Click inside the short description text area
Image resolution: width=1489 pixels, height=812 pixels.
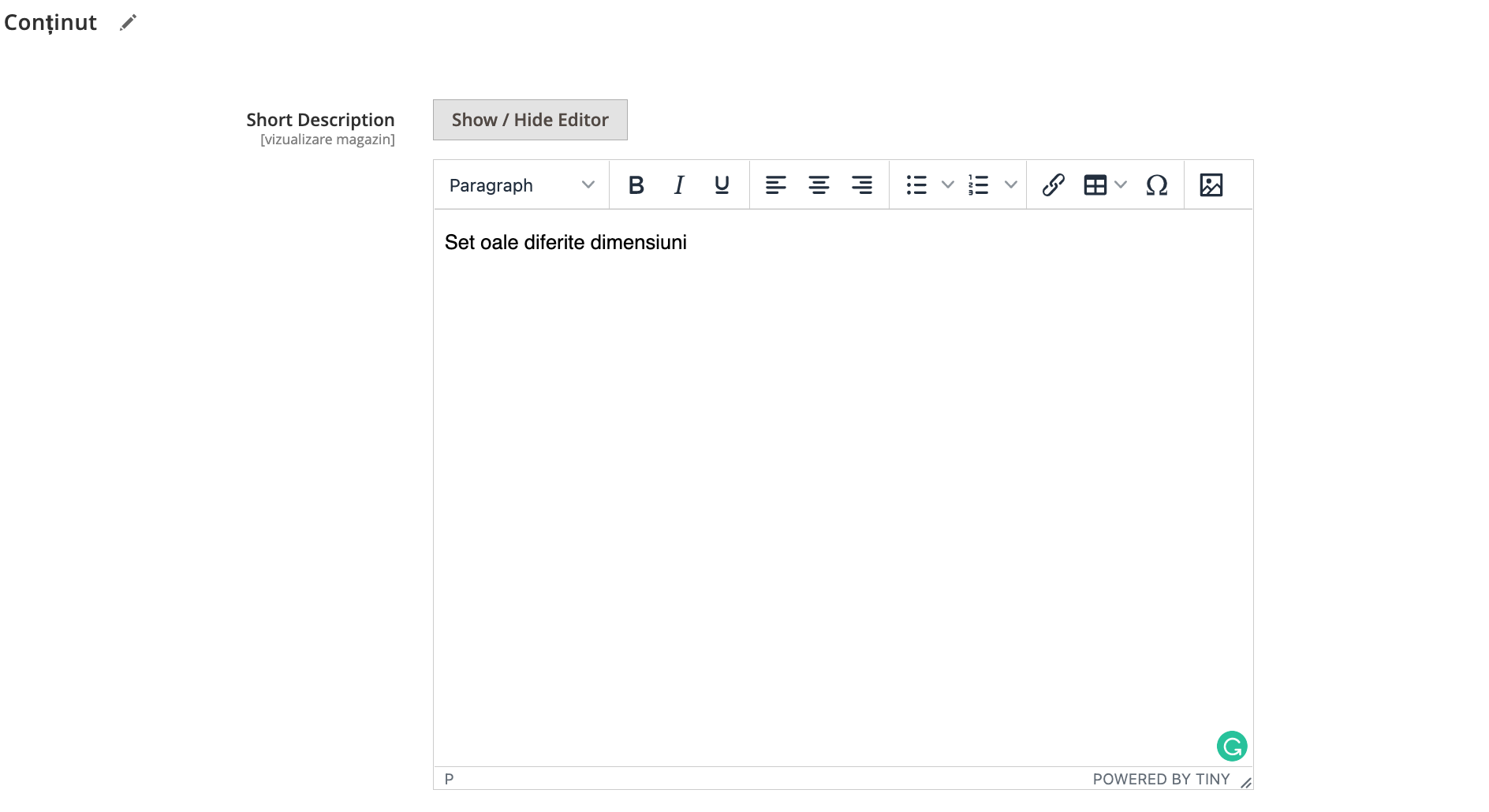tap(843, 487)
